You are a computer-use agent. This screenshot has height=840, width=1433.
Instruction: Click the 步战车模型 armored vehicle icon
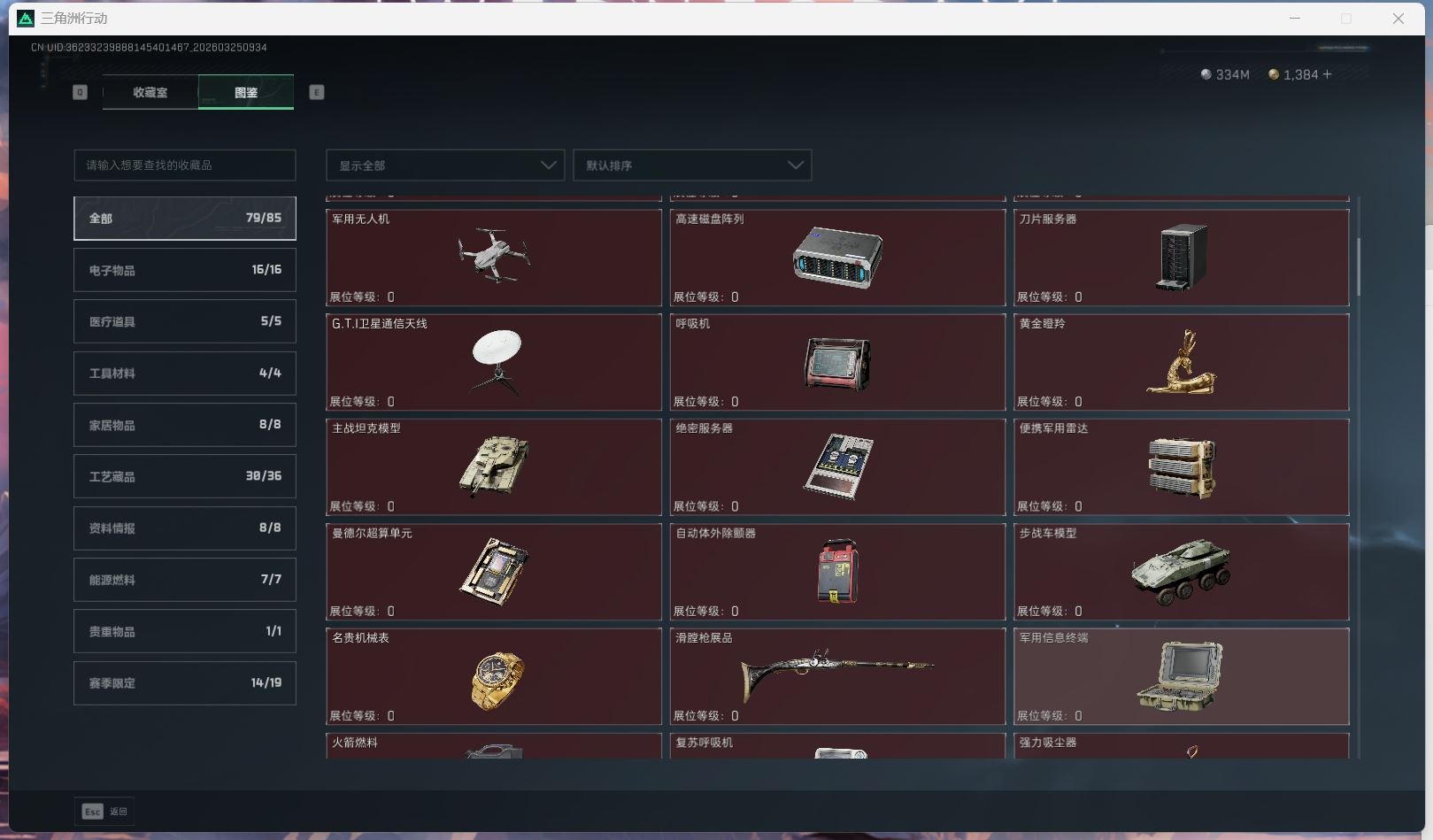click(x=1182, y=572)
